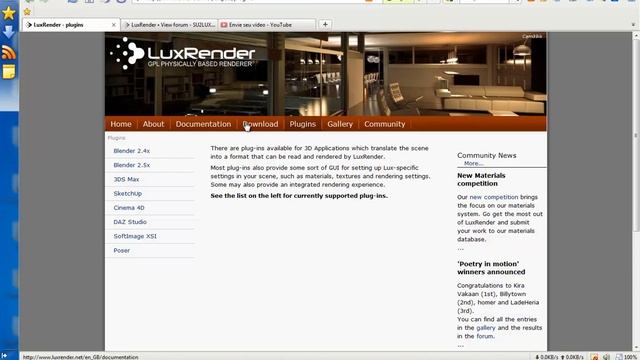Open the Community menu item
The image size is (640, 360).
tap(384, 124)
